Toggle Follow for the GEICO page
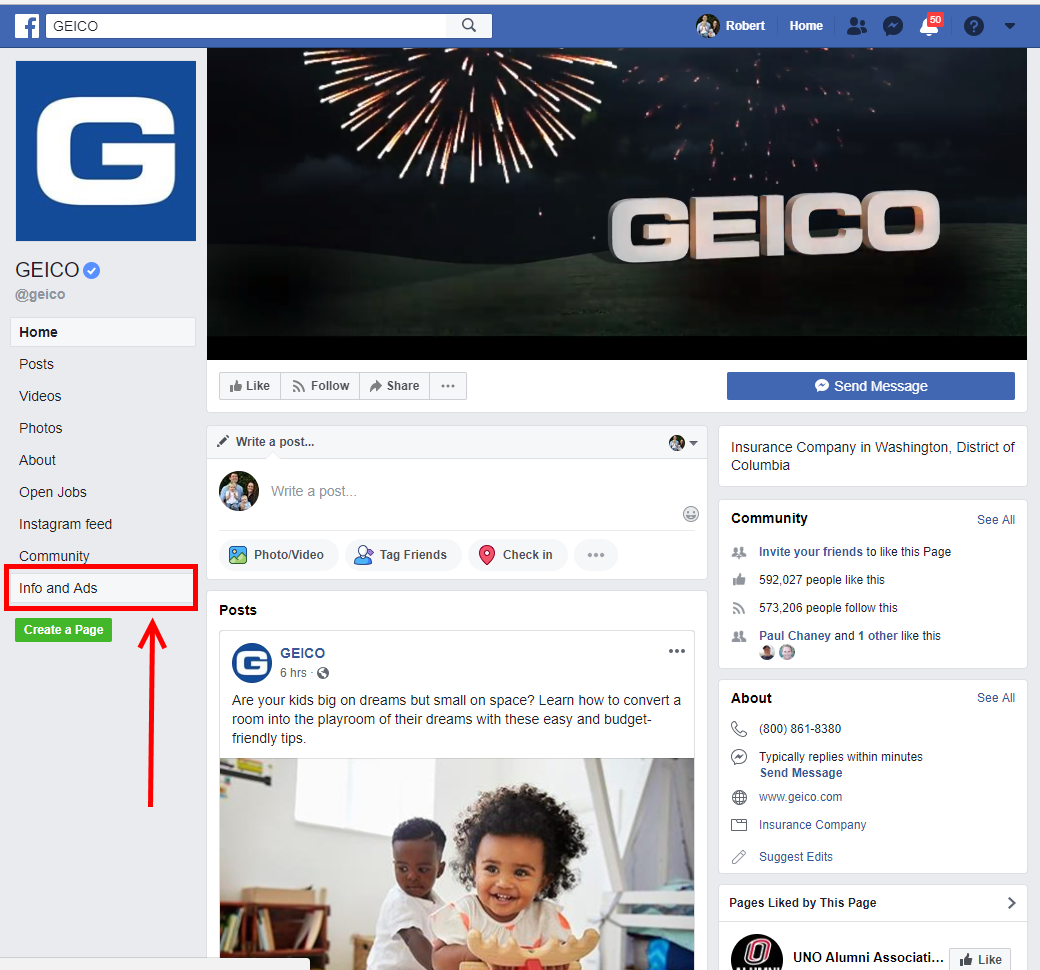 [x=320, y=386]
